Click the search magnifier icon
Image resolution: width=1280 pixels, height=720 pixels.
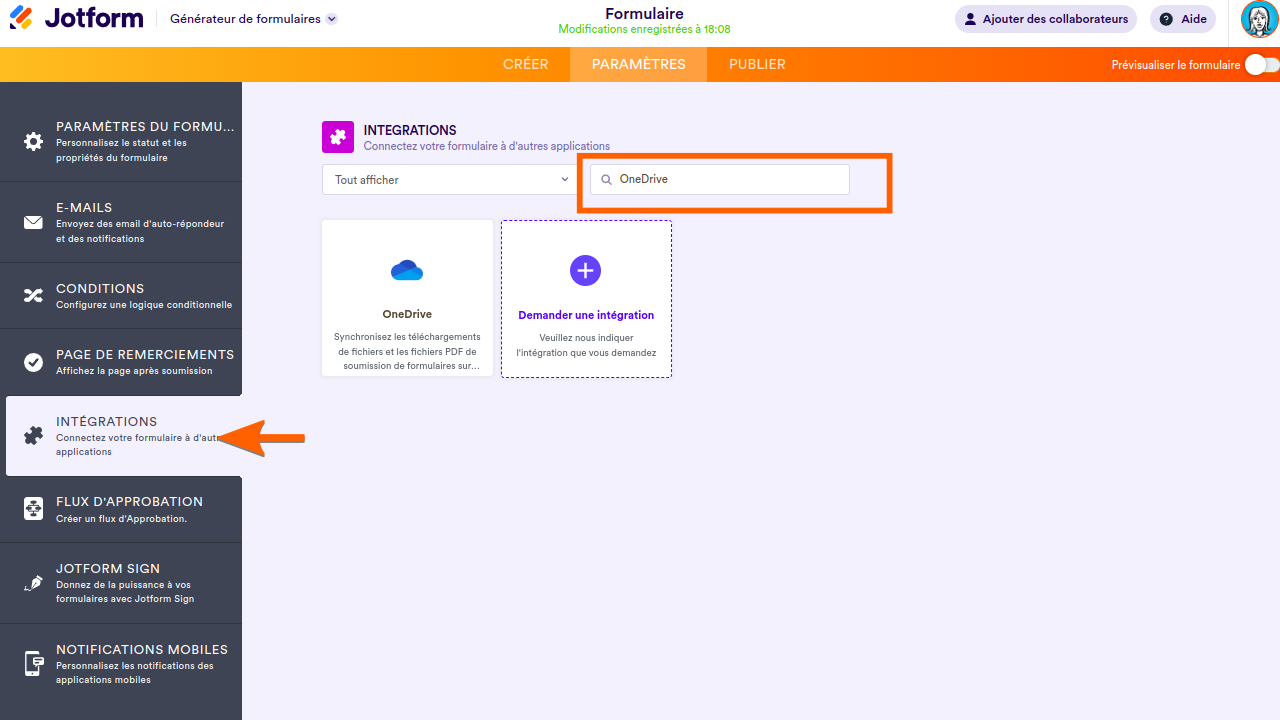coord(606,180)
